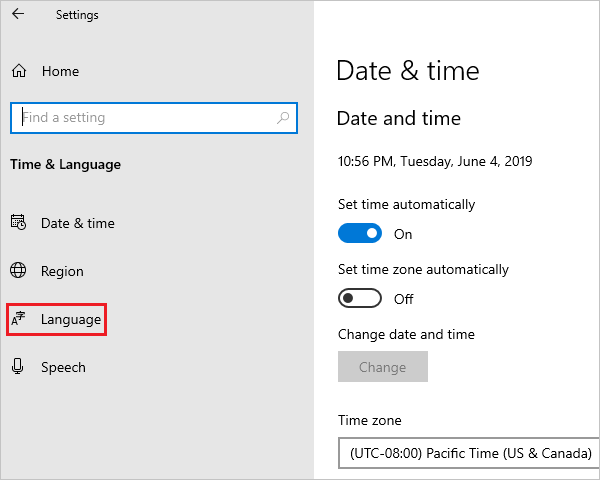Click the Home house icon
Image resolution: width=600 pixels, height=480 pixels.
pyautogui.click(x=18, y=72)
